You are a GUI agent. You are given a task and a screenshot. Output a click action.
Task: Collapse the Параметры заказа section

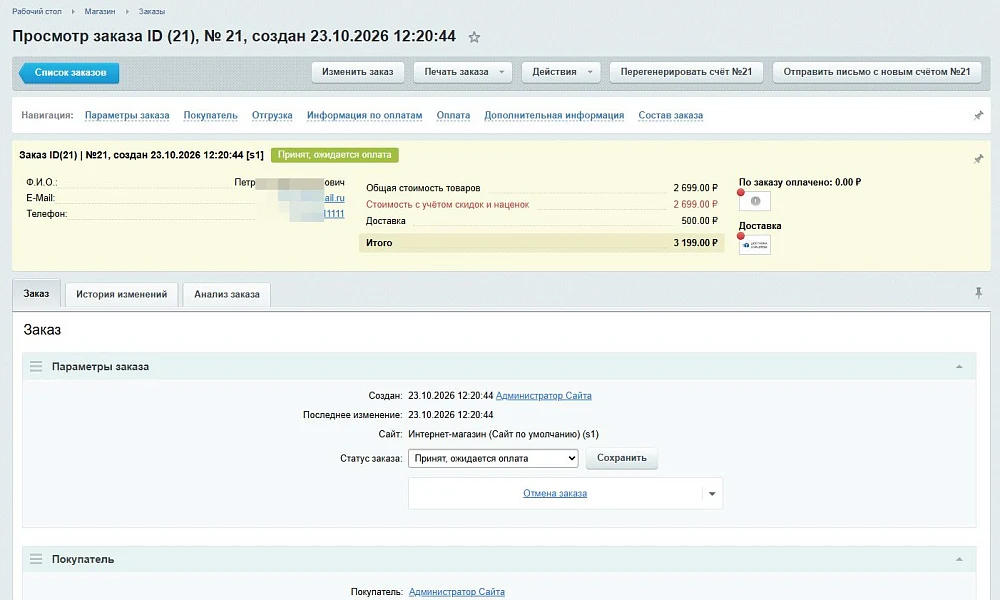[959, 367]
